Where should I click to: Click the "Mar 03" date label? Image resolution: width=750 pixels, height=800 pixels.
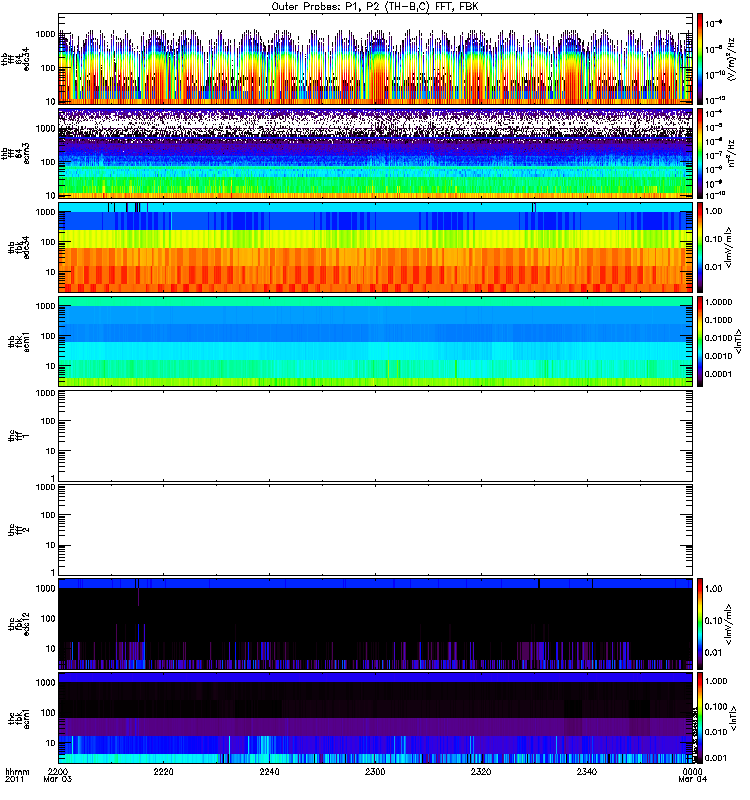click(x=58, y=779)
